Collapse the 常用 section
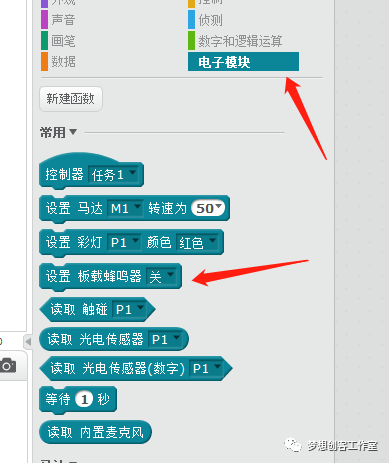The image size is (389, 463). tap(73, 132)
